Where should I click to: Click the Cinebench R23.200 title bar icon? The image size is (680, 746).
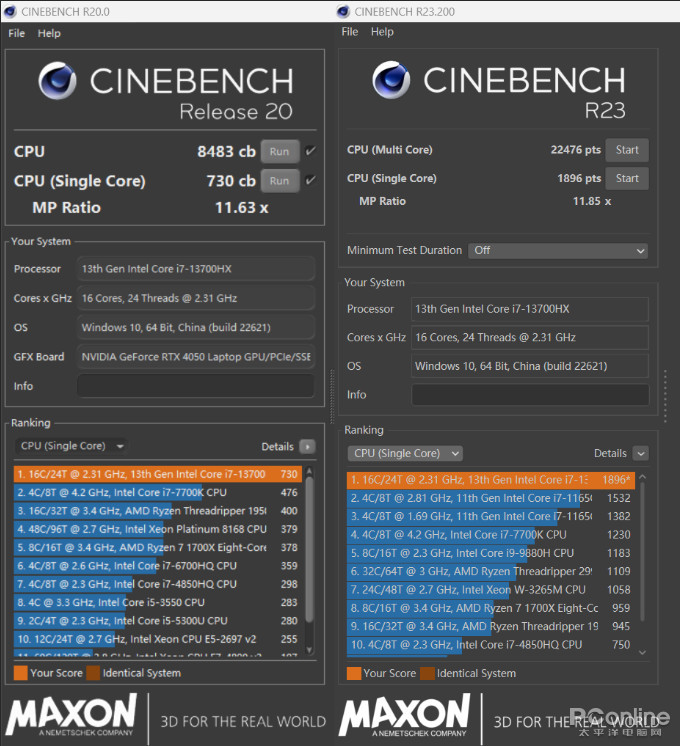click(343, 11)
